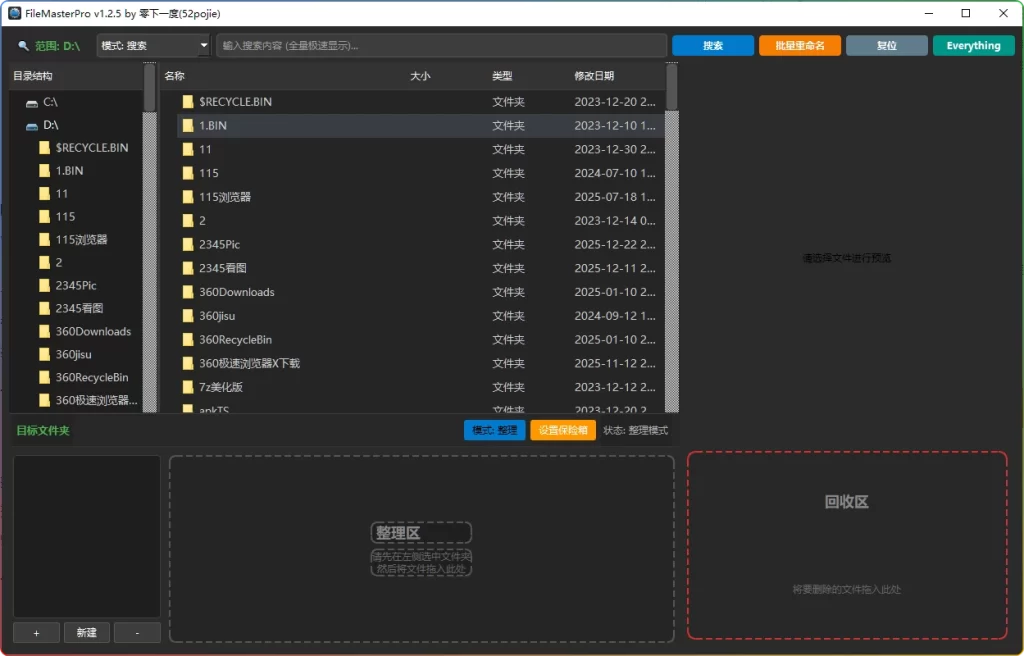Click the FileMasterPro icon in the title bar
Image resolution: width=1024 pixels, height=656 pixels.
click(13, 13)
